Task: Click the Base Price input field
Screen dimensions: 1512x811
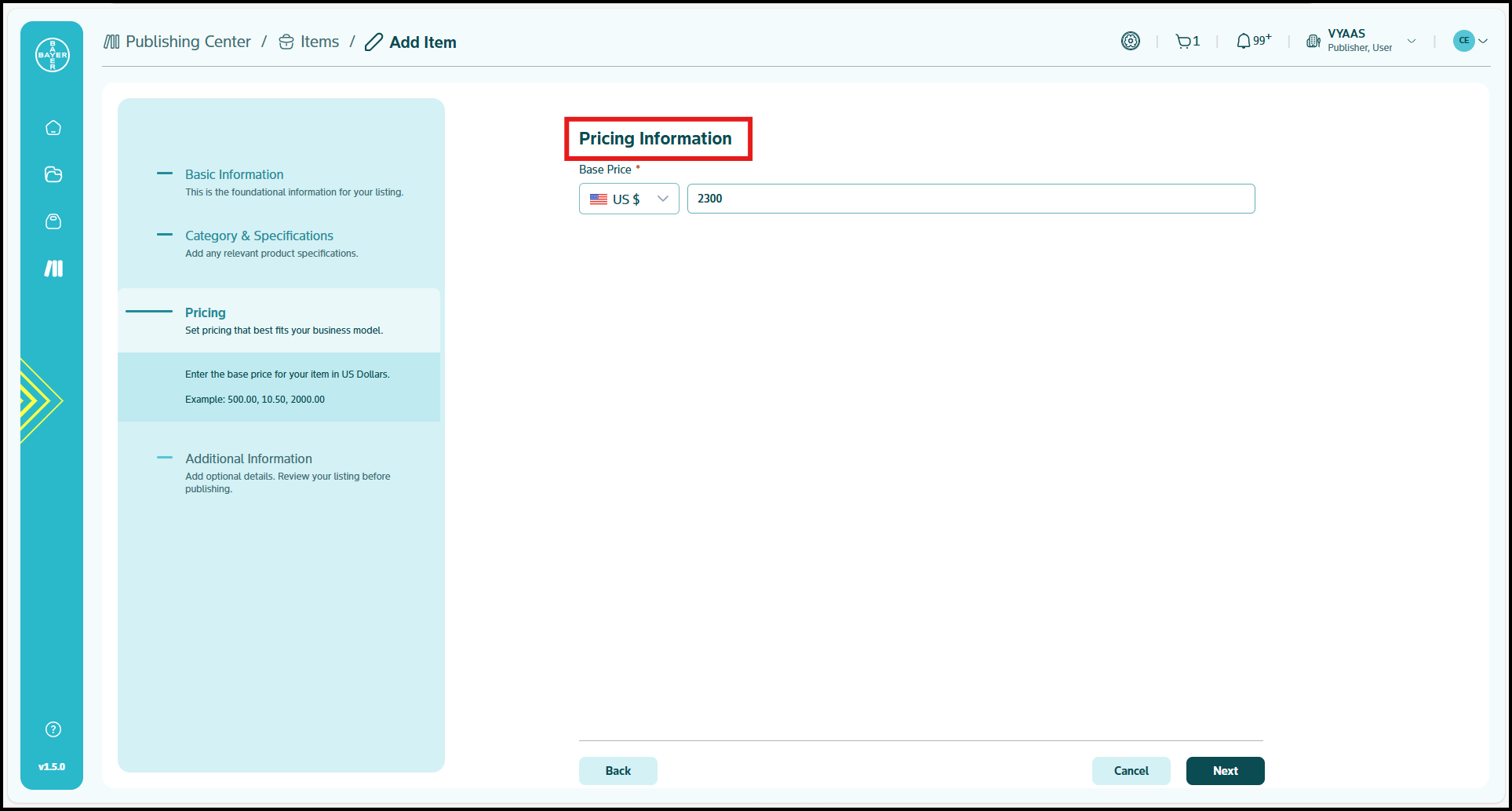Action: (x=971, y=199)
